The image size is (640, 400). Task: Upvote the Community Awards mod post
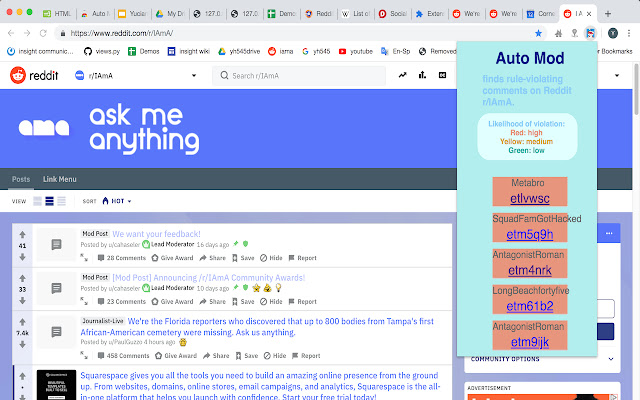22,278
